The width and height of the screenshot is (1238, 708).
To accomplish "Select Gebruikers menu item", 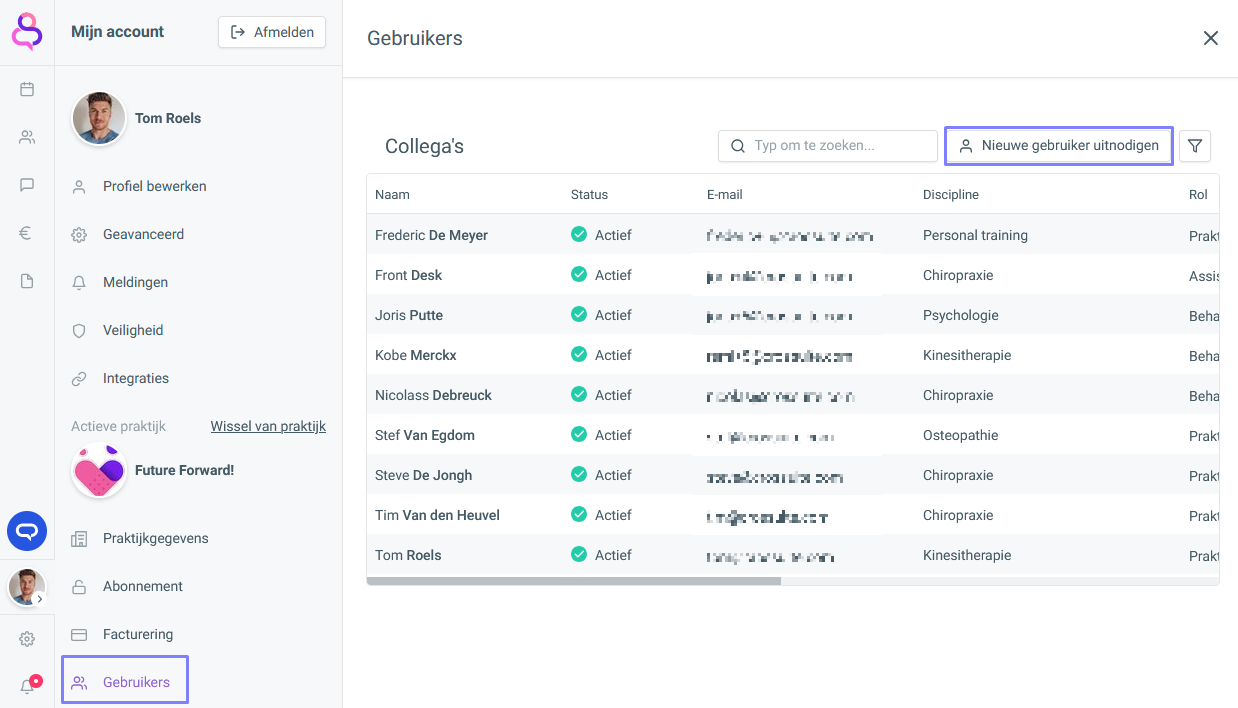I will (125, 682).
